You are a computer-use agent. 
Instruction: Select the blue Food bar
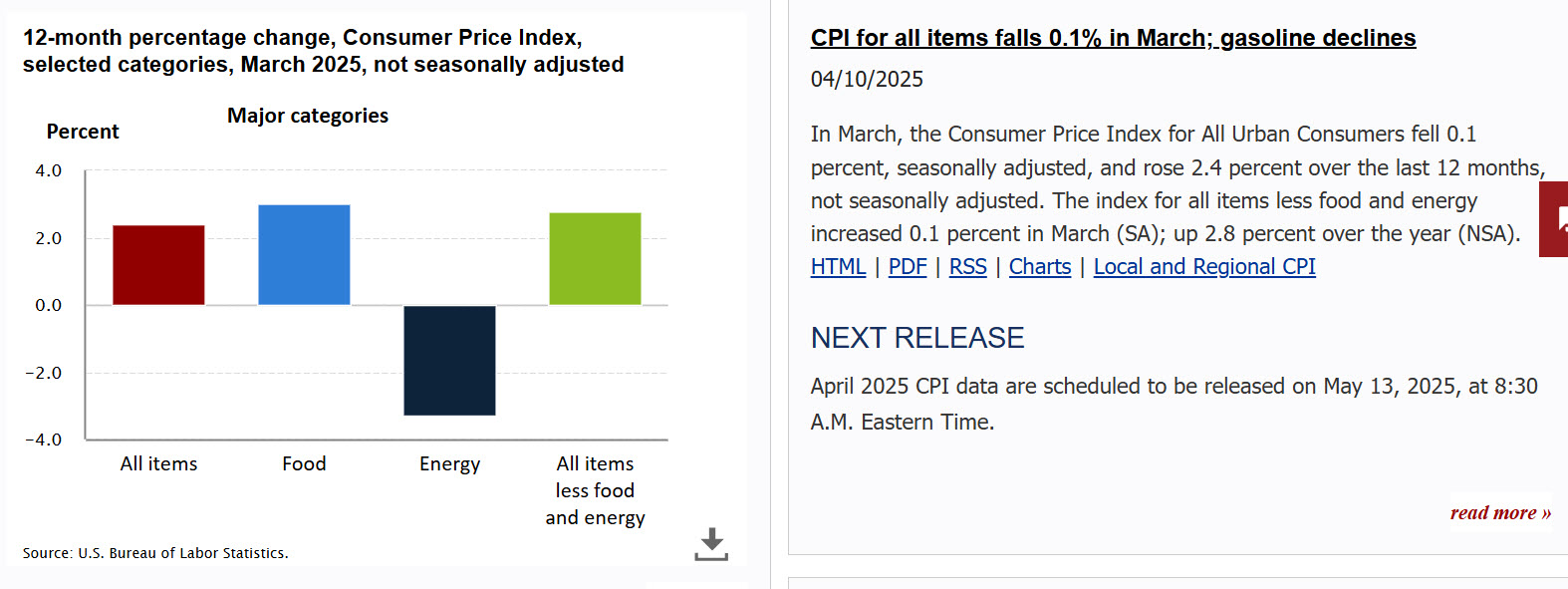pyautogui.click(x=304, y=255)
